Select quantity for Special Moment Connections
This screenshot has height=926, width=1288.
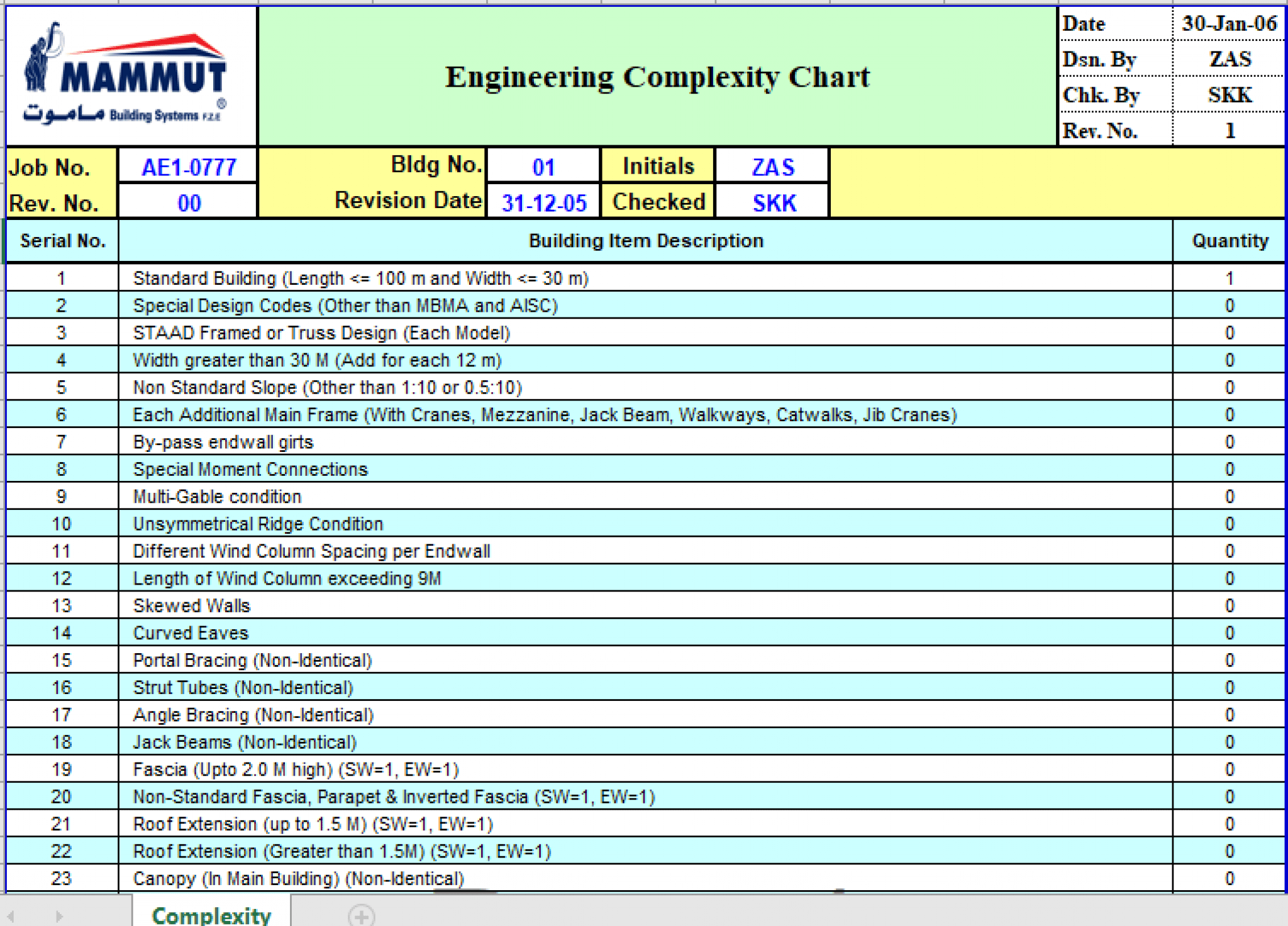[1229, 470]
